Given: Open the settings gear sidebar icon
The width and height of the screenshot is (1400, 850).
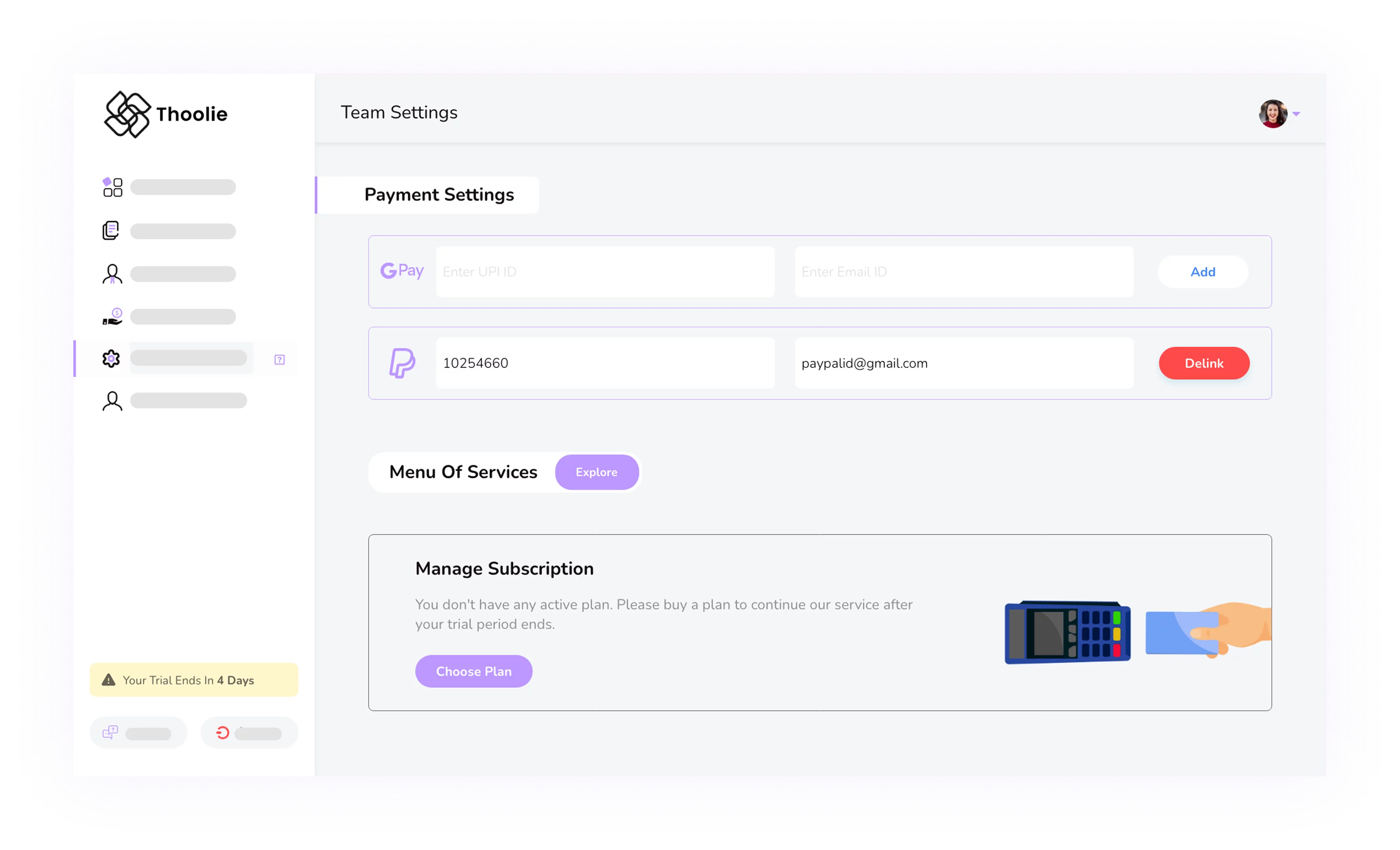Looking at the screenshot, I should coord(111,358).
